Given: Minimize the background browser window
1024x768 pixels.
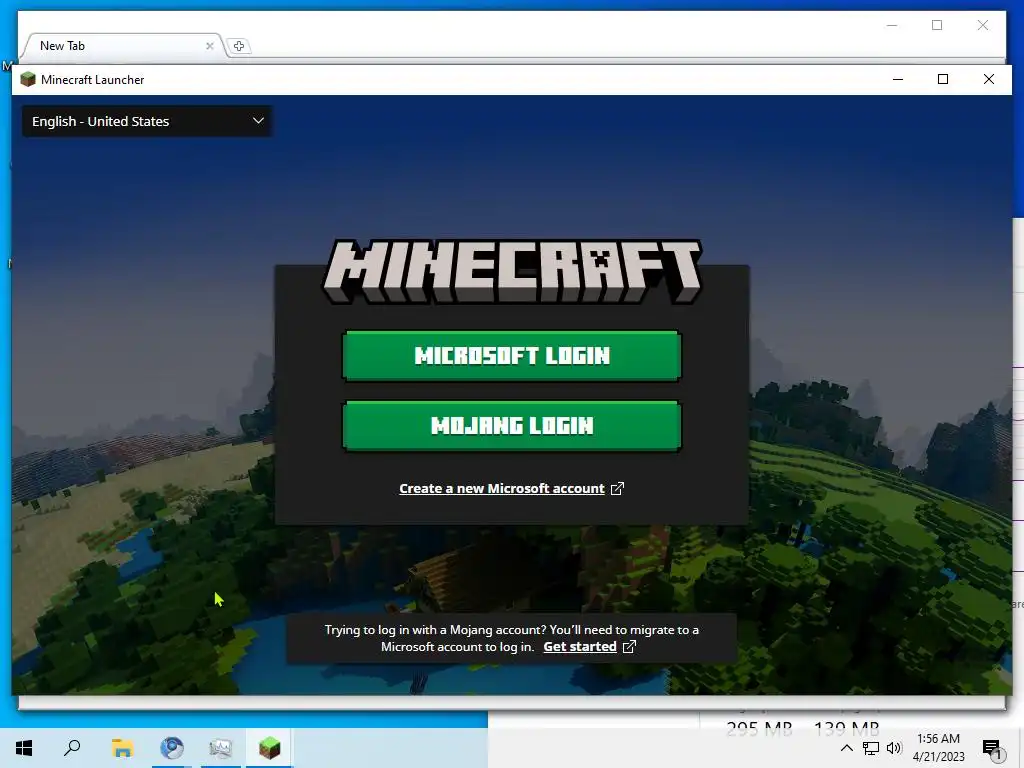Looking at the screenshot, I should click(892, 25).
